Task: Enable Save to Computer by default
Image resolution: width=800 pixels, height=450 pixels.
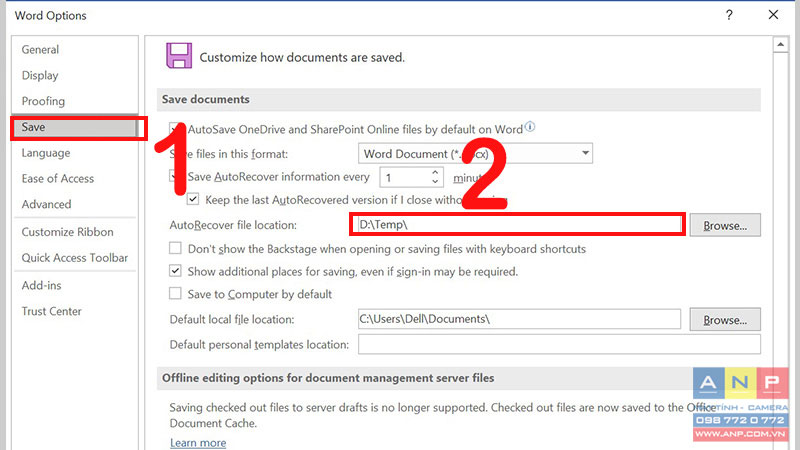Action: coord(175,293)
